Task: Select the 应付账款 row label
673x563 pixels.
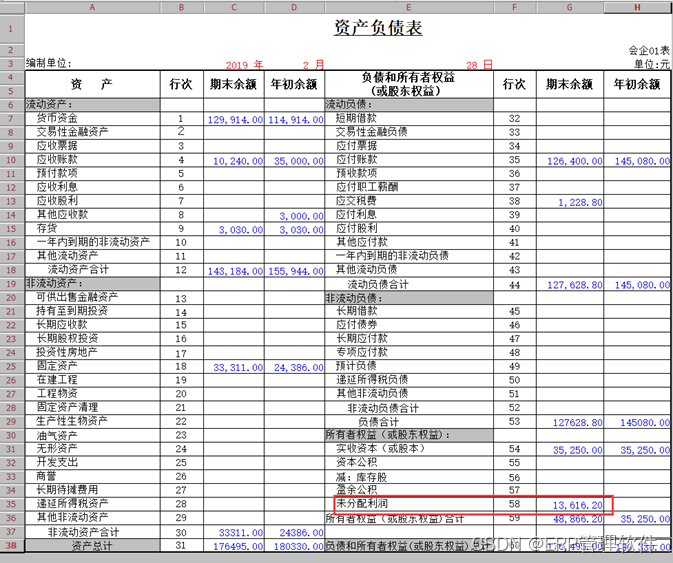Action: coord(356,159)
